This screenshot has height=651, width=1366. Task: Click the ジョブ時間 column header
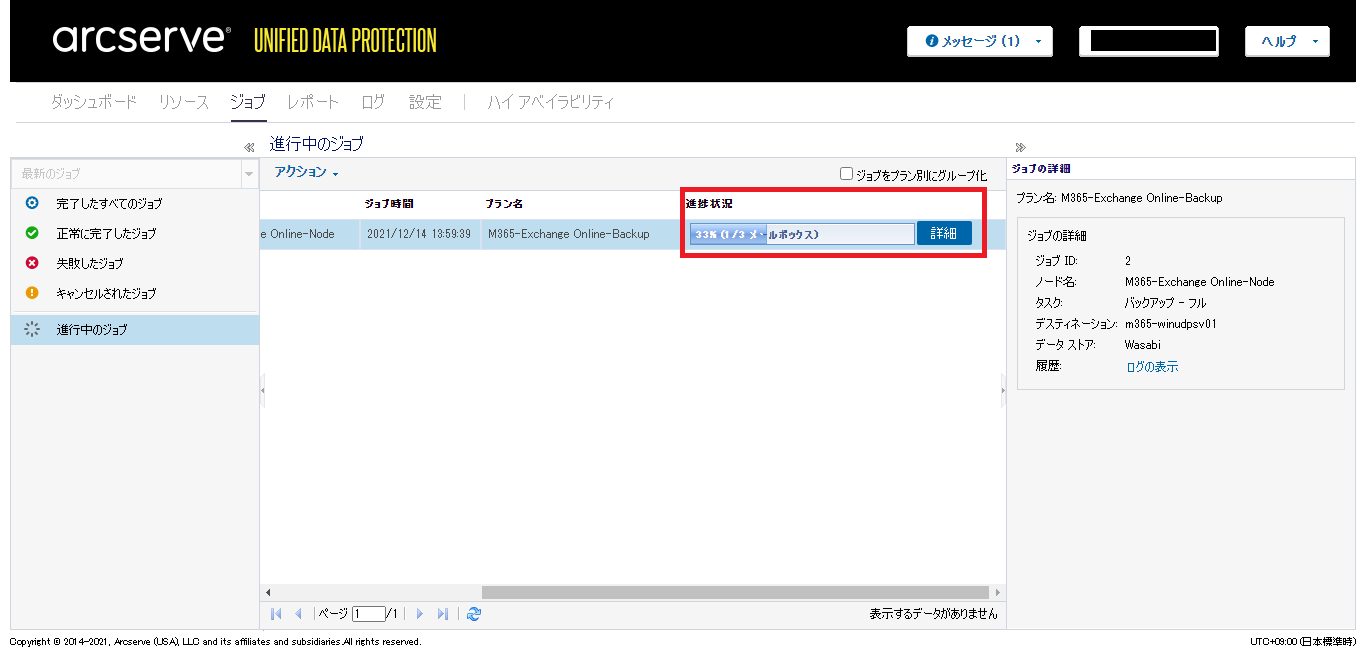(x=388, y=203)
